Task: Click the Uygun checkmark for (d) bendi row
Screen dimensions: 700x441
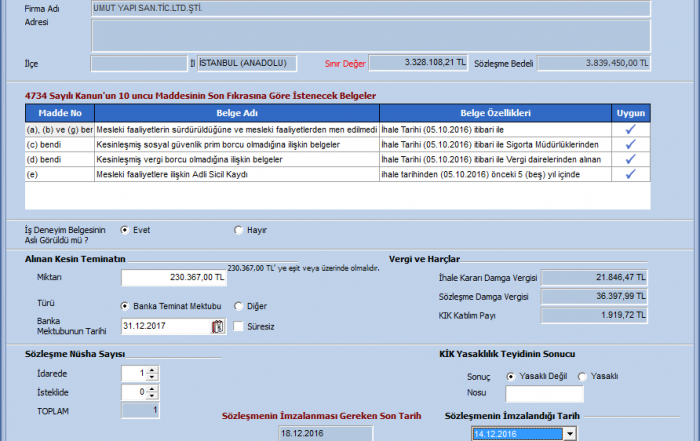Action: [x=630, y=159]
